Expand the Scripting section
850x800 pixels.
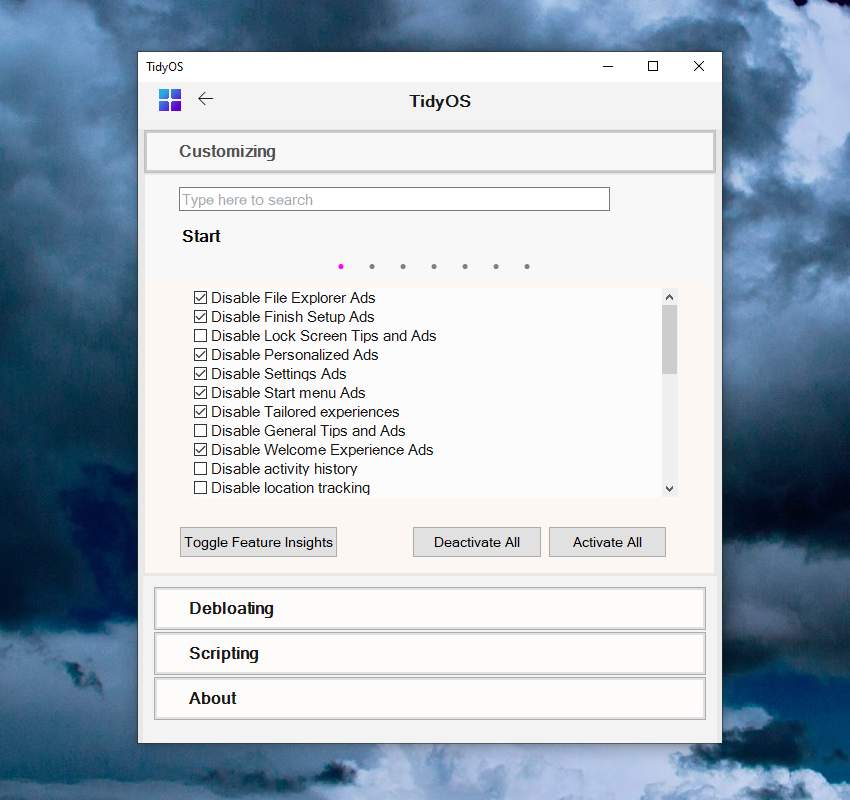click(430, 653)
